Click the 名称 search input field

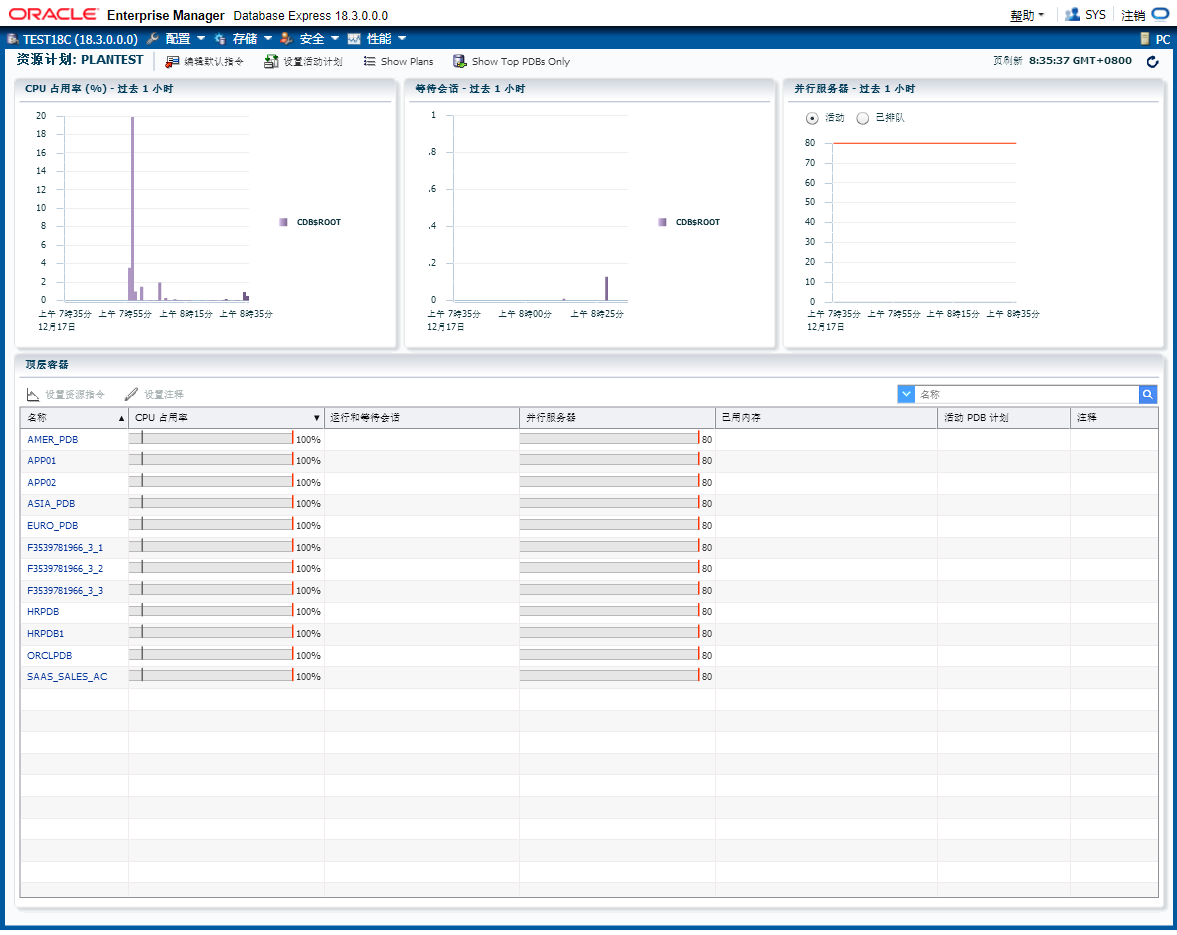point(1027,394)
